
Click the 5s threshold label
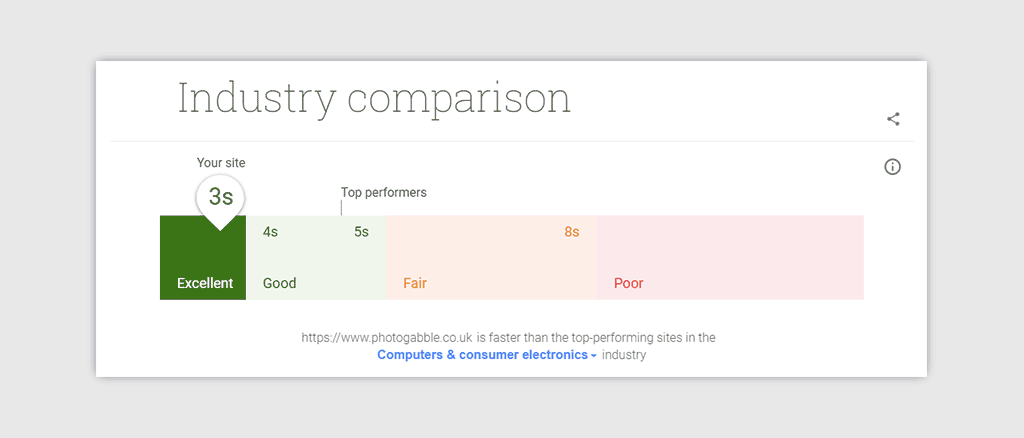tap(362, 232)
